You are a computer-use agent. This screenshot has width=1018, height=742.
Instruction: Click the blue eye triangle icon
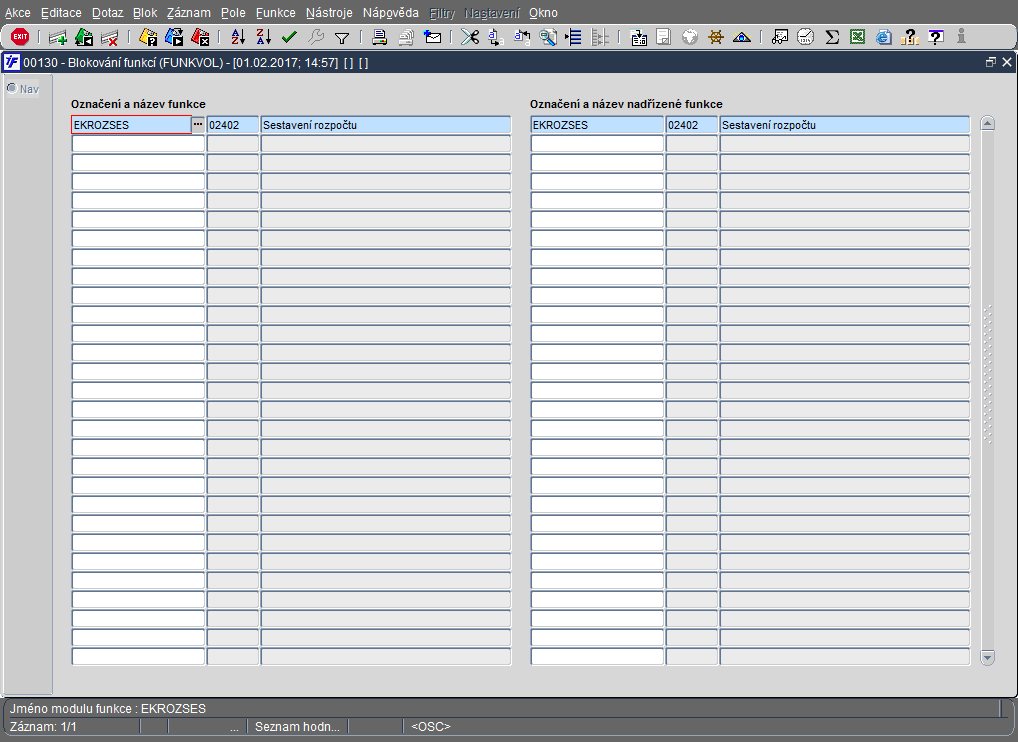click(741, 38)
